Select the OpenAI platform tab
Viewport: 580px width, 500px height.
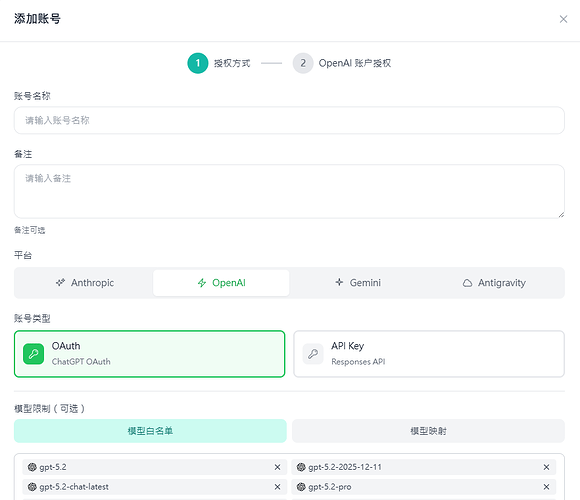pyautogui.click(x=221, y=283)
